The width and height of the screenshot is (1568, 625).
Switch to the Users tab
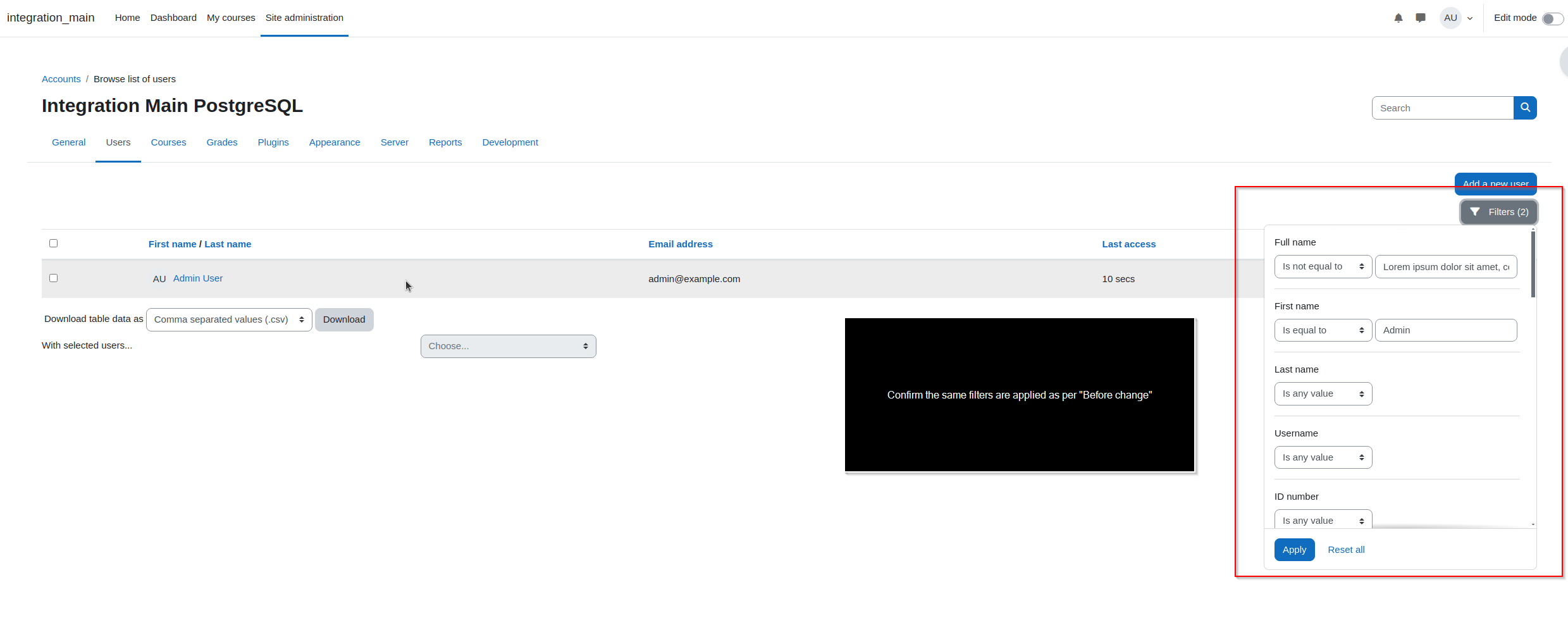(118, 142)
